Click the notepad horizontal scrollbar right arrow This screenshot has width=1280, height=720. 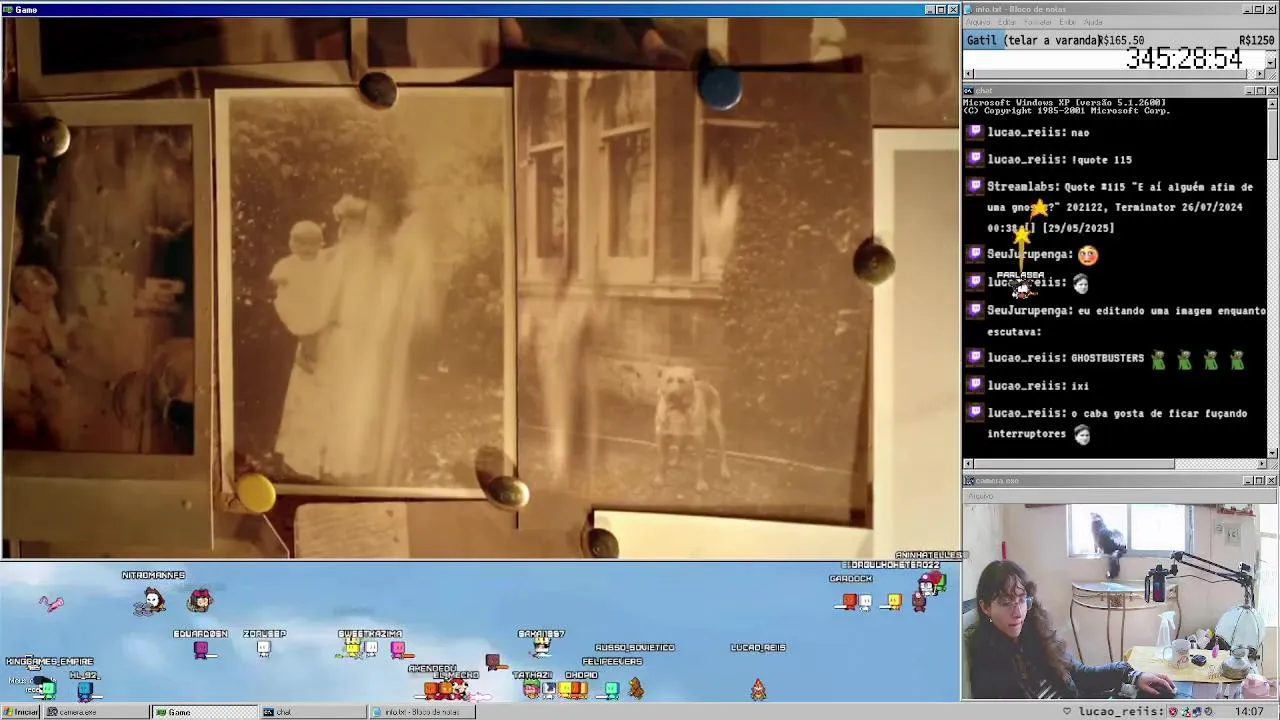(x=1260, y=75)
